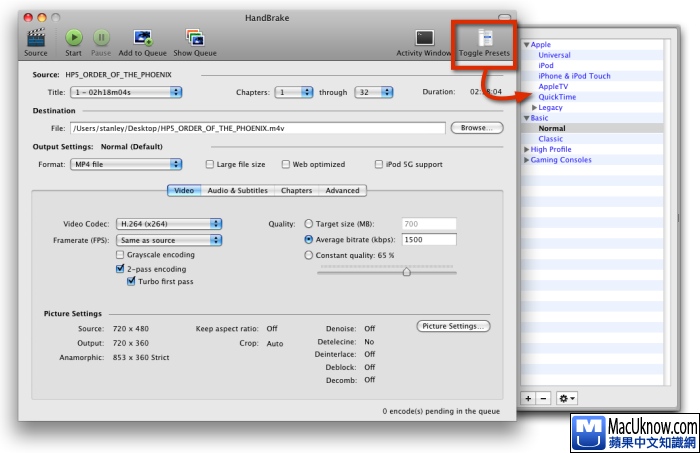Select the QuickTime preset
700x453 pixels.
coord(557,97)
